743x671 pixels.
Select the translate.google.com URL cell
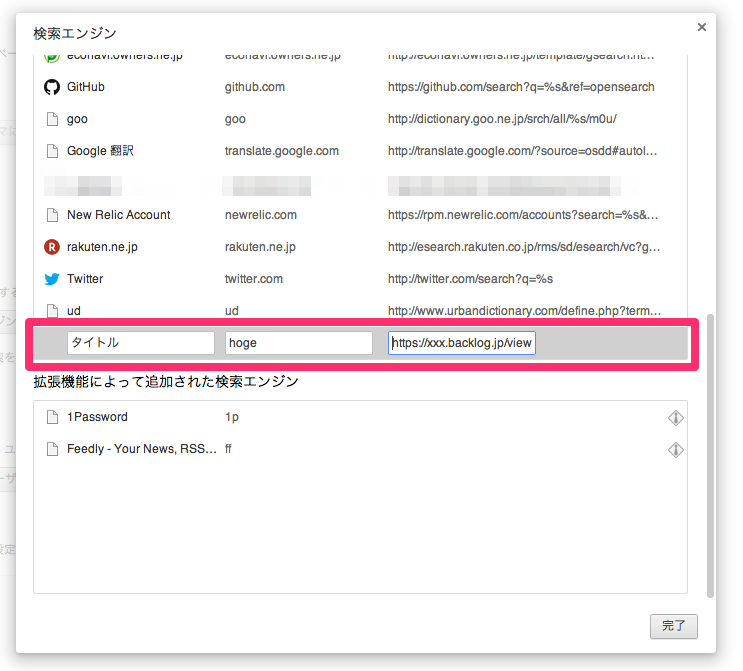(523, 151)
